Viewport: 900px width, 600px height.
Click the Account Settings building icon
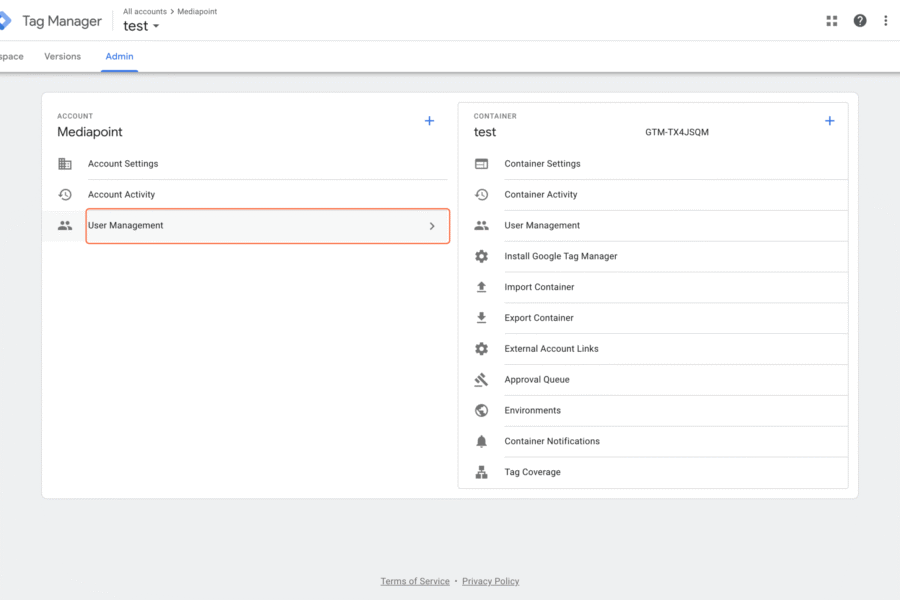[65, 164]
